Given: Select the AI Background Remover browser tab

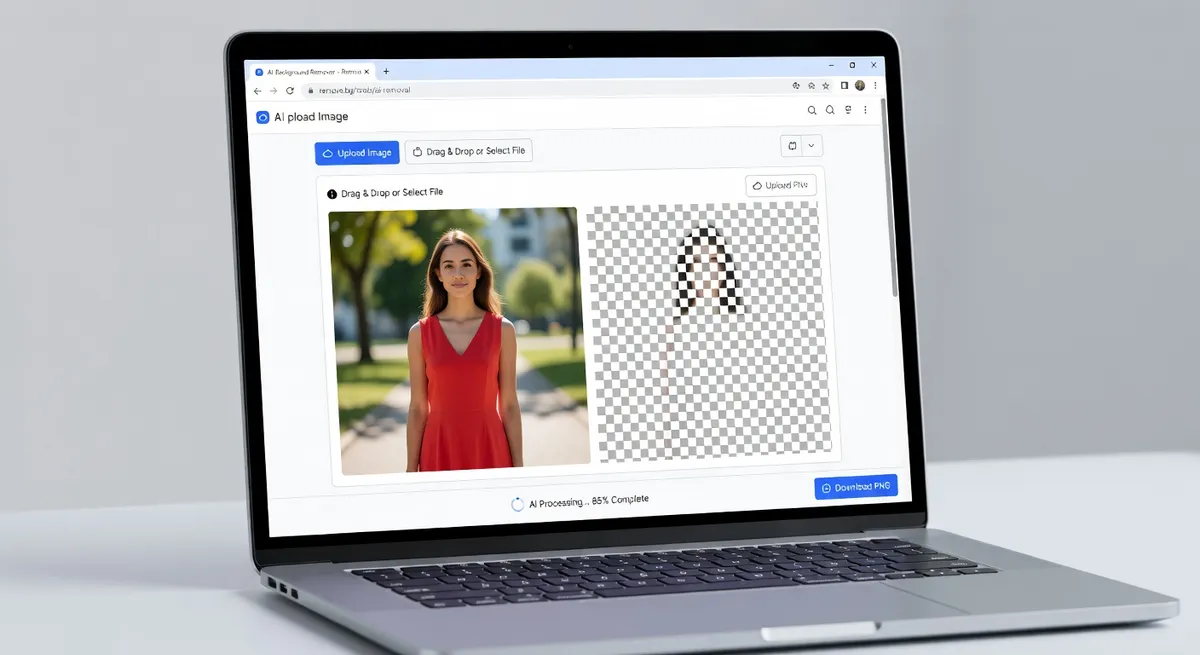Looking at the screenshot, I should pyautogui.click(x=311, y=72).
